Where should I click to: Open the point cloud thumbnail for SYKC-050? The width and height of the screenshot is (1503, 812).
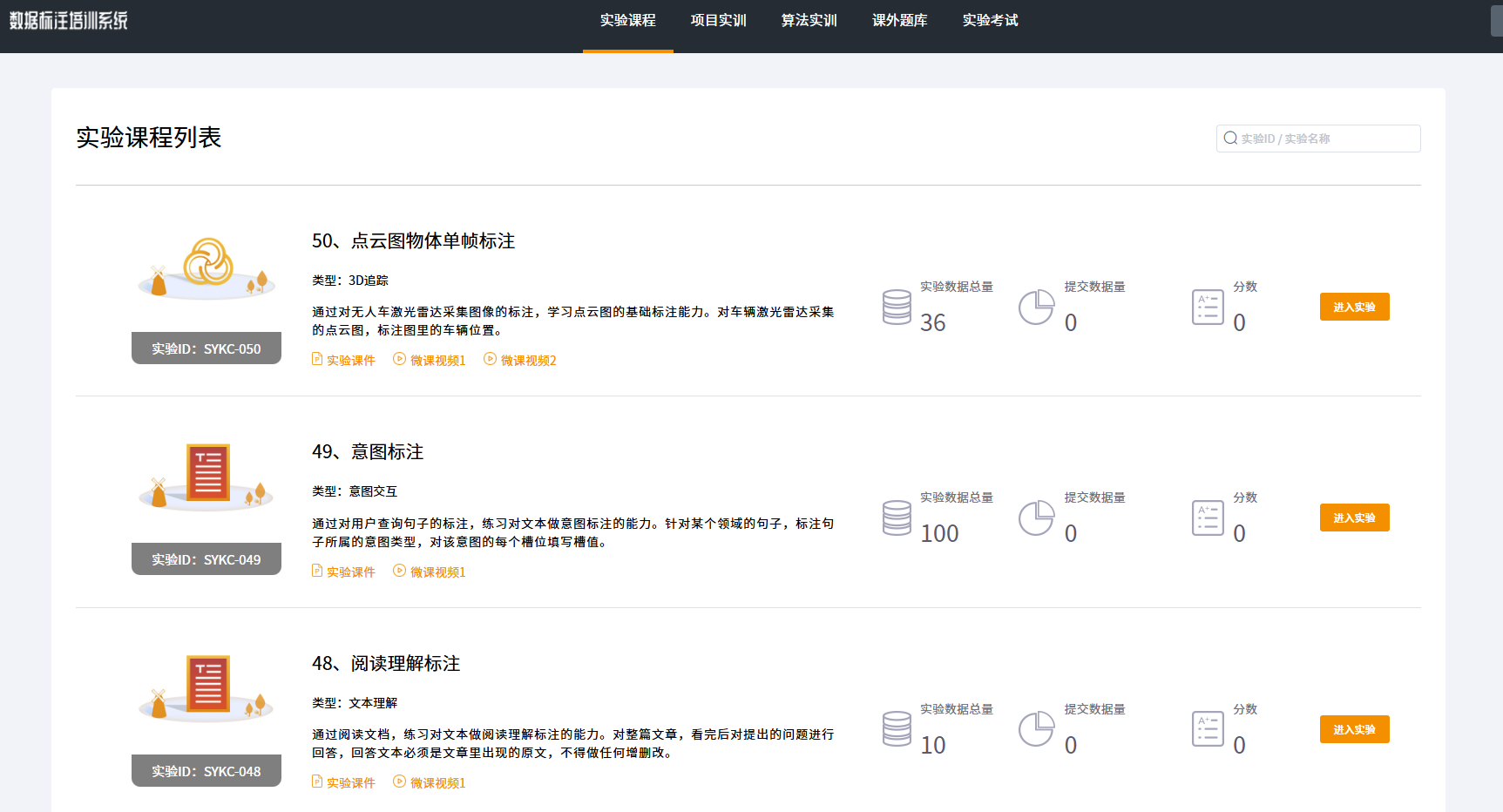pos(206,267)
